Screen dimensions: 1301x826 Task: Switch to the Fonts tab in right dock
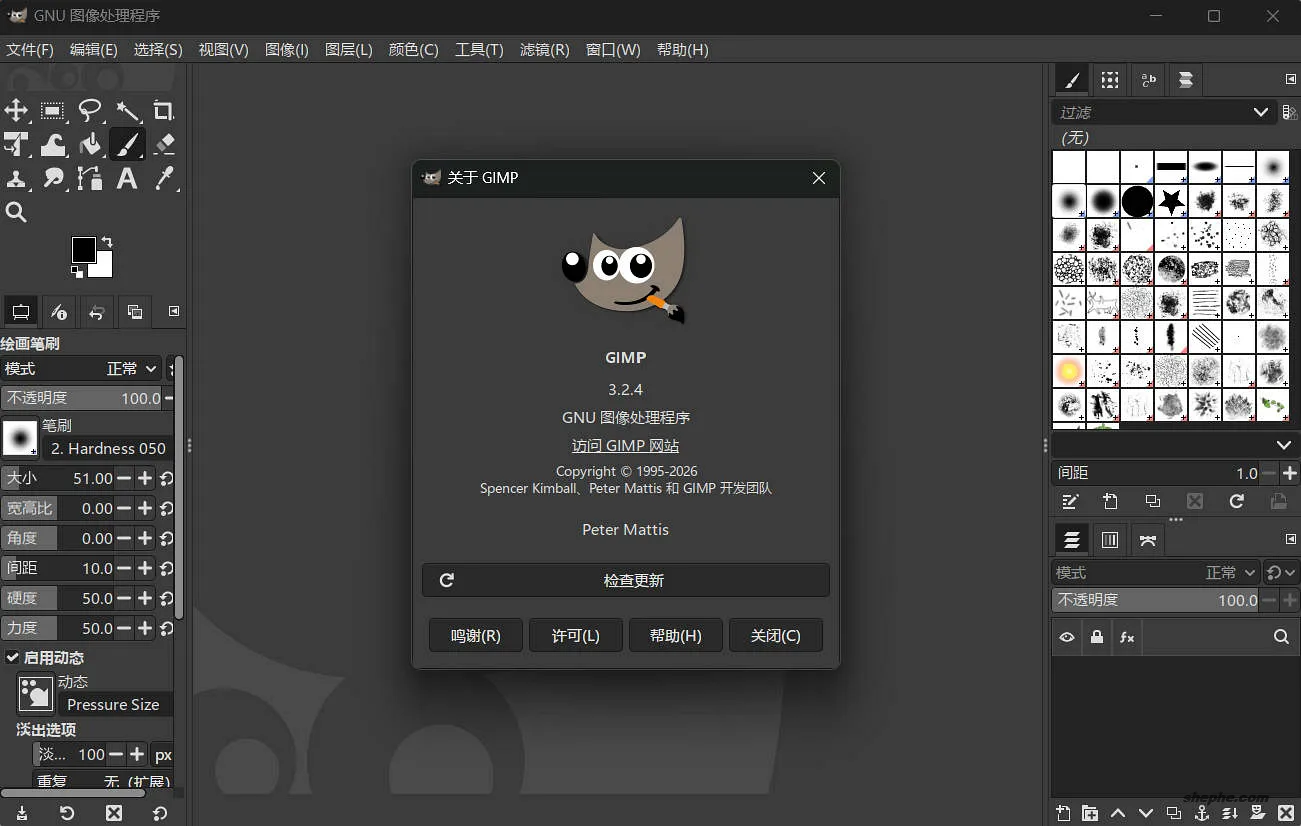[1148, 79]
